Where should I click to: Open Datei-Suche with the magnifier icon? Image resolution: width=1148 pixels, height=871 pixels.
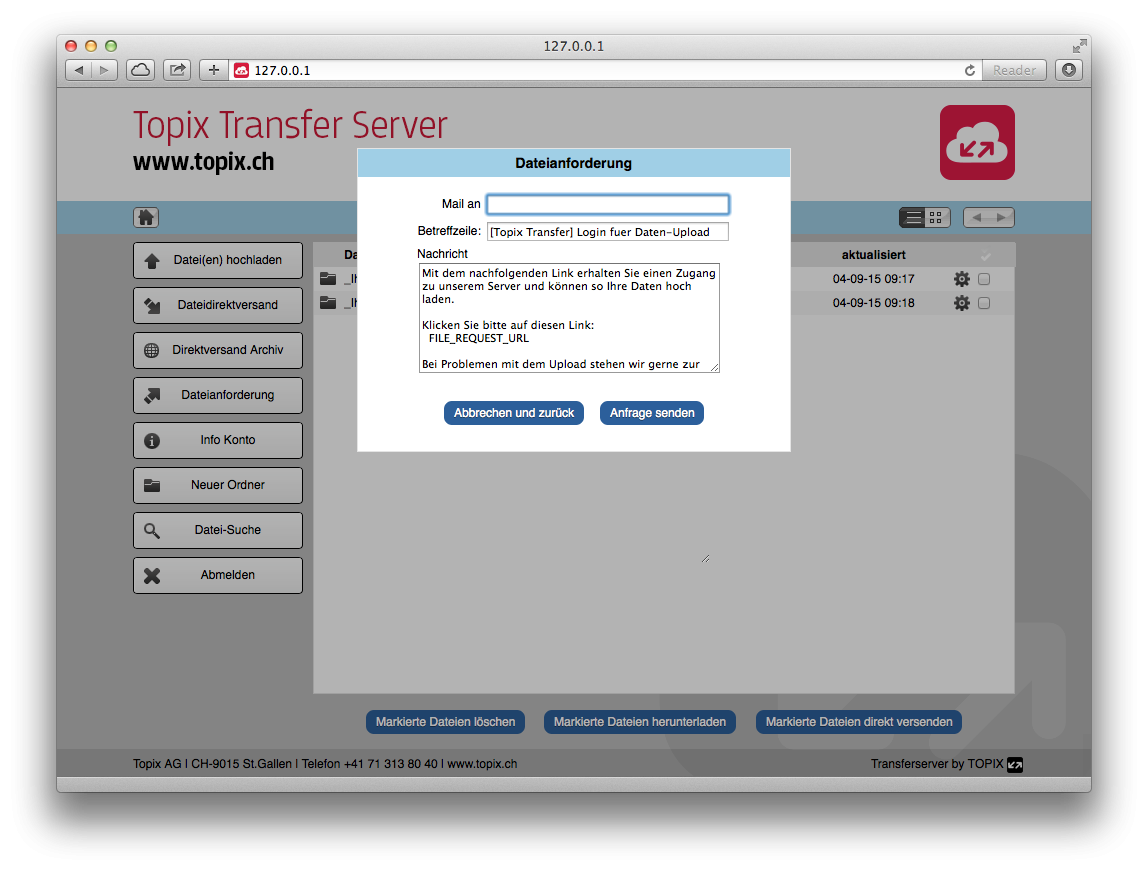[151, 530]
